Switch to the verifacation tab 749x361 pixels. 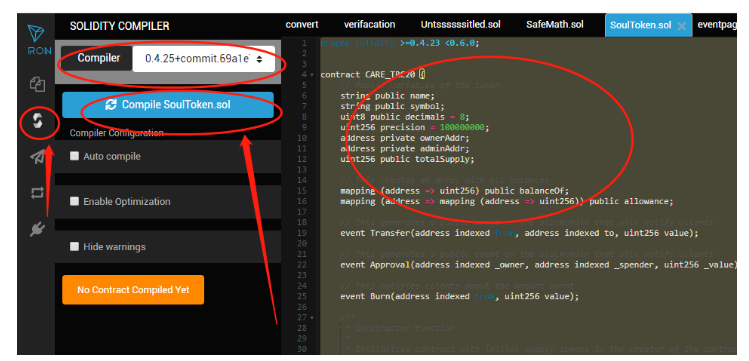tap(369, 24)
